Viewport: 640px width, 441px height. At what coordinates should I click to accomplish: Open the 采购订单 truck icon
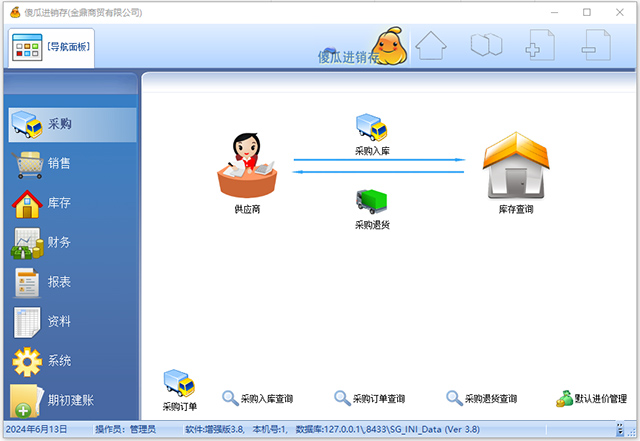[x=179, y=383]
